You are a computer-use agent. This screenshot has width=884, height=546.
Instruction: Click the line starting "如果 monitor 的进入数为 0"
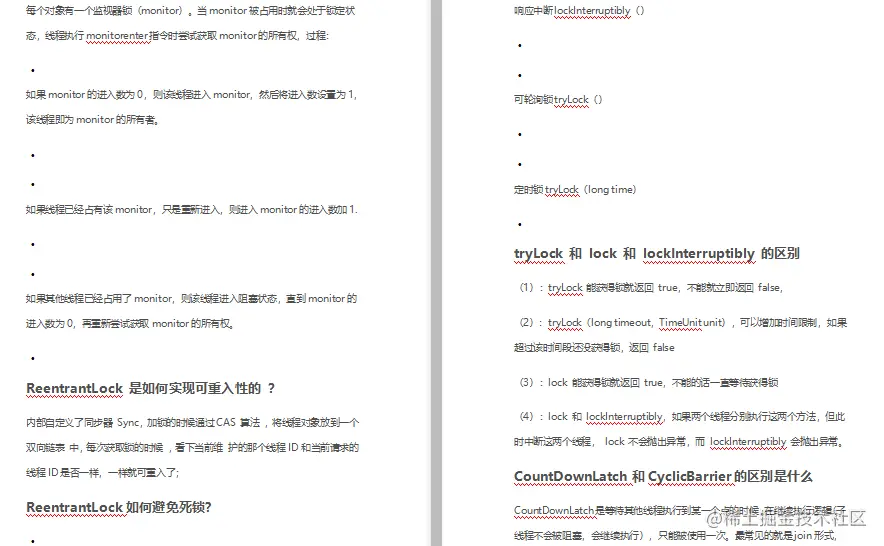pyautogui.click(x=191, y=94)
